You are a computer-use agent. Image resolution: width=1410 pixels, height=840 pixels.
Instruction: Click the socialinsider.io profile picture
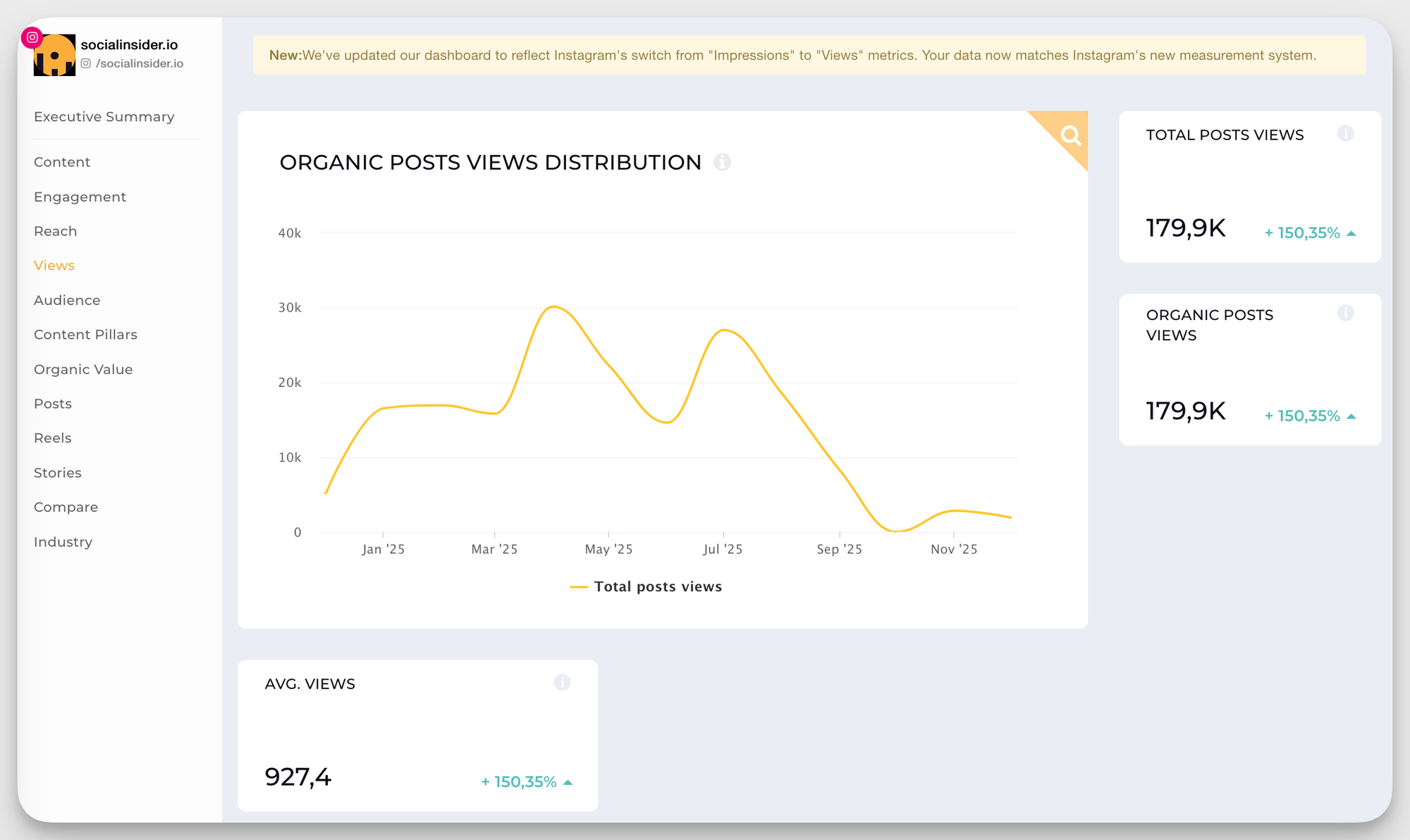click(55, 54)
